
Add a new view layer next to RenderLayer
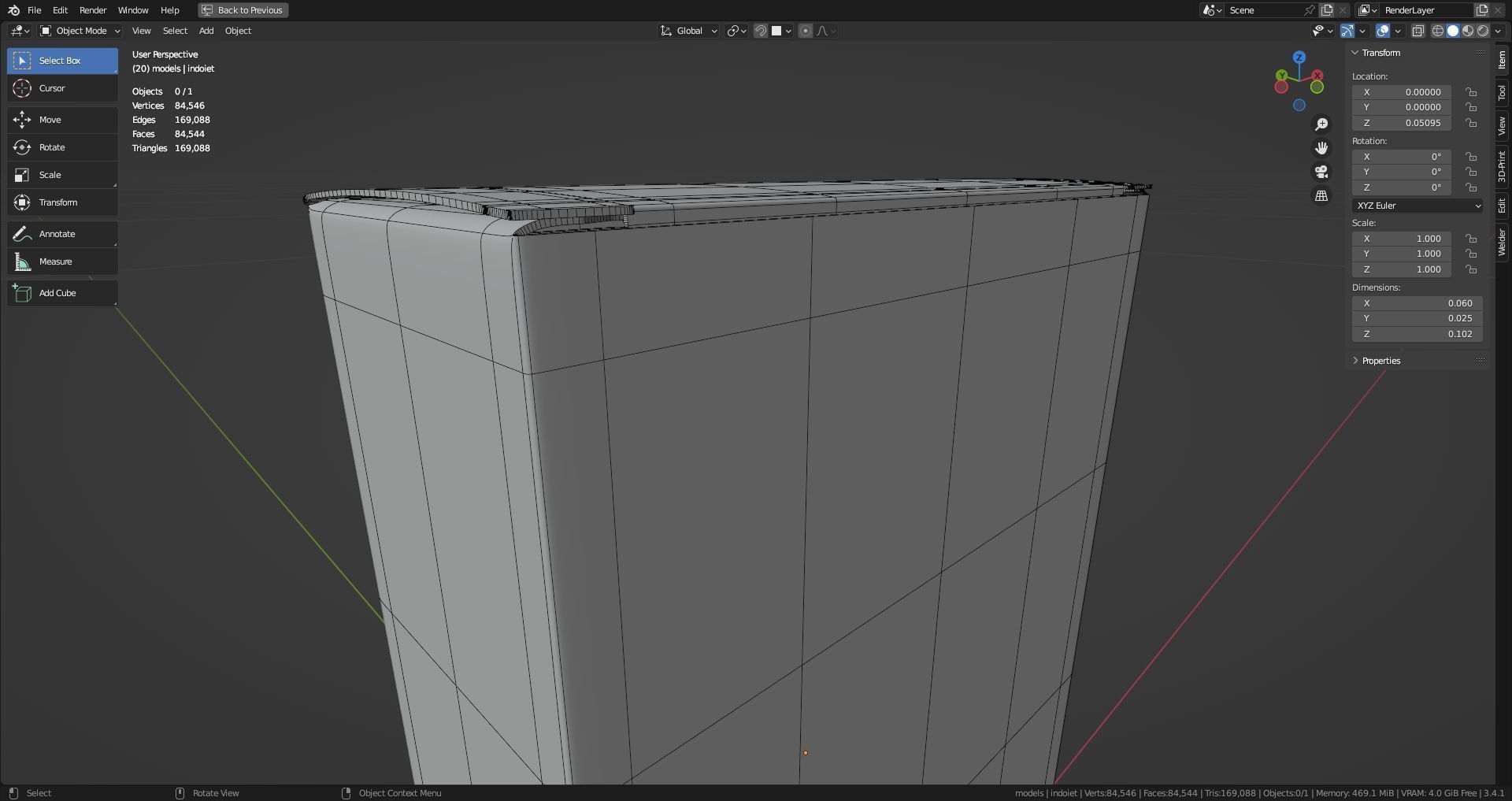[1481, 10]
